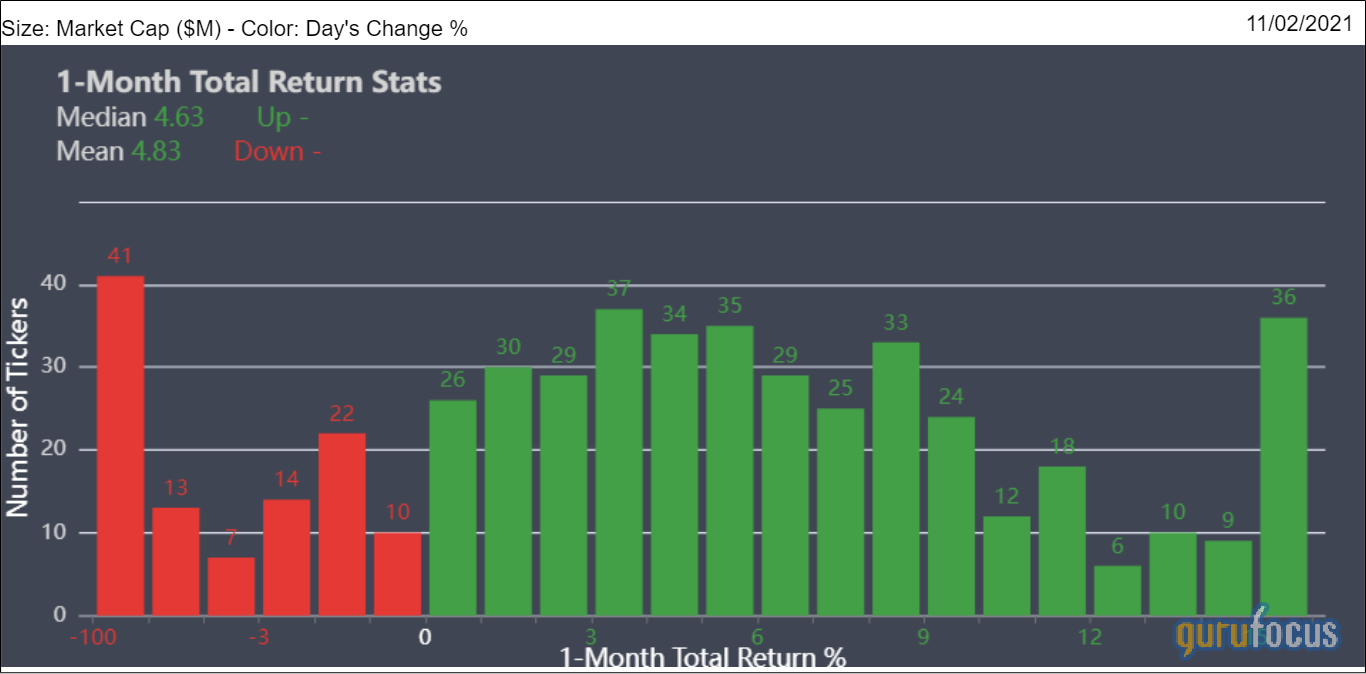Image resolution: width=1366 pixels, height=674 pixels.
Task: Select the green bar labeled 37
Action: point(619,462)
